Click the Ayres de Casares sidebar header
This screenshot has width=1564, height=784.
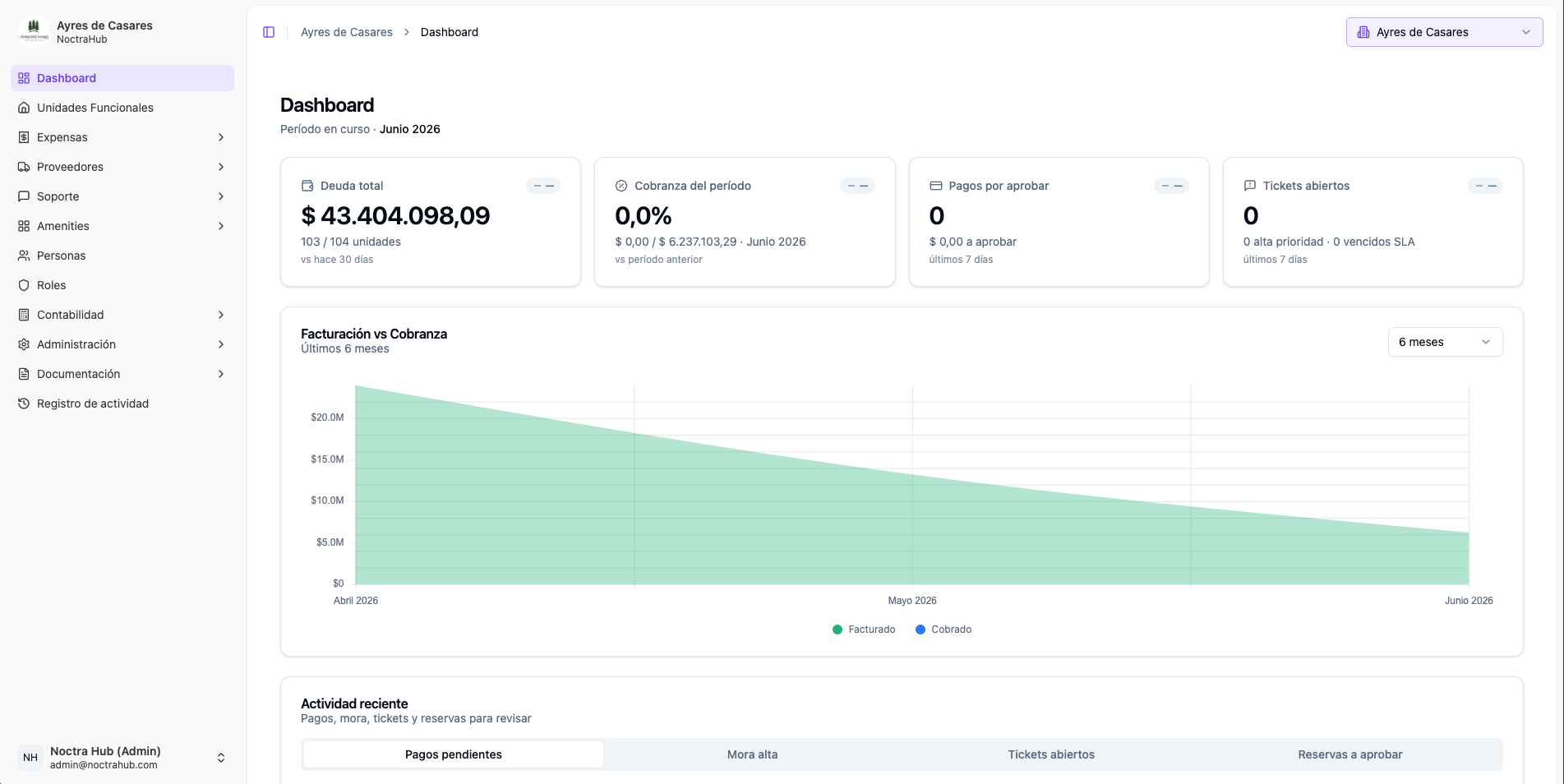122,32
